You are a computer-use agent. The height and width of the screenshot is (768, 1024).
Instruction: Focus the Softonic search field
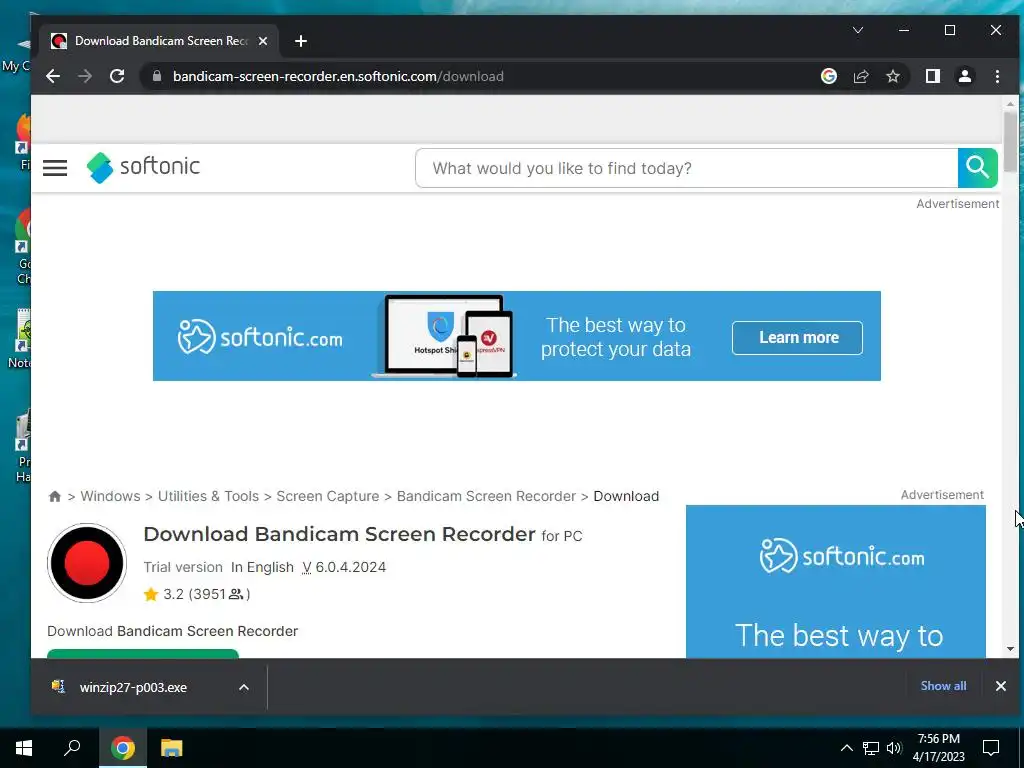tap(687, 168)
